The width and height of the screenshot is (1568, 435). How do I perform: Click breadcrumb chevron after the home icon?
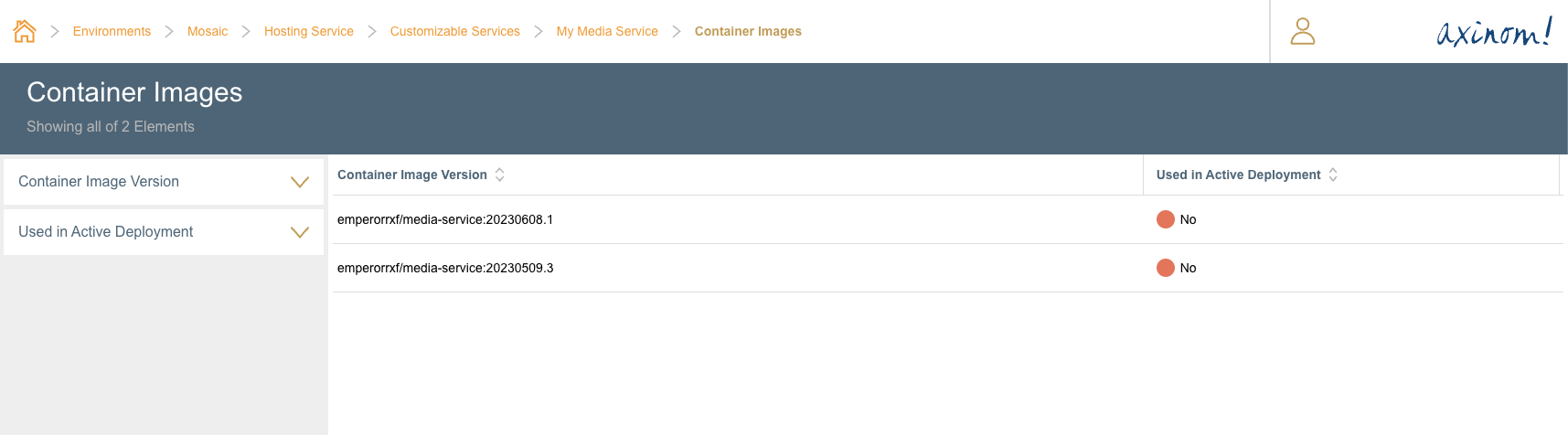coord(55,31)
